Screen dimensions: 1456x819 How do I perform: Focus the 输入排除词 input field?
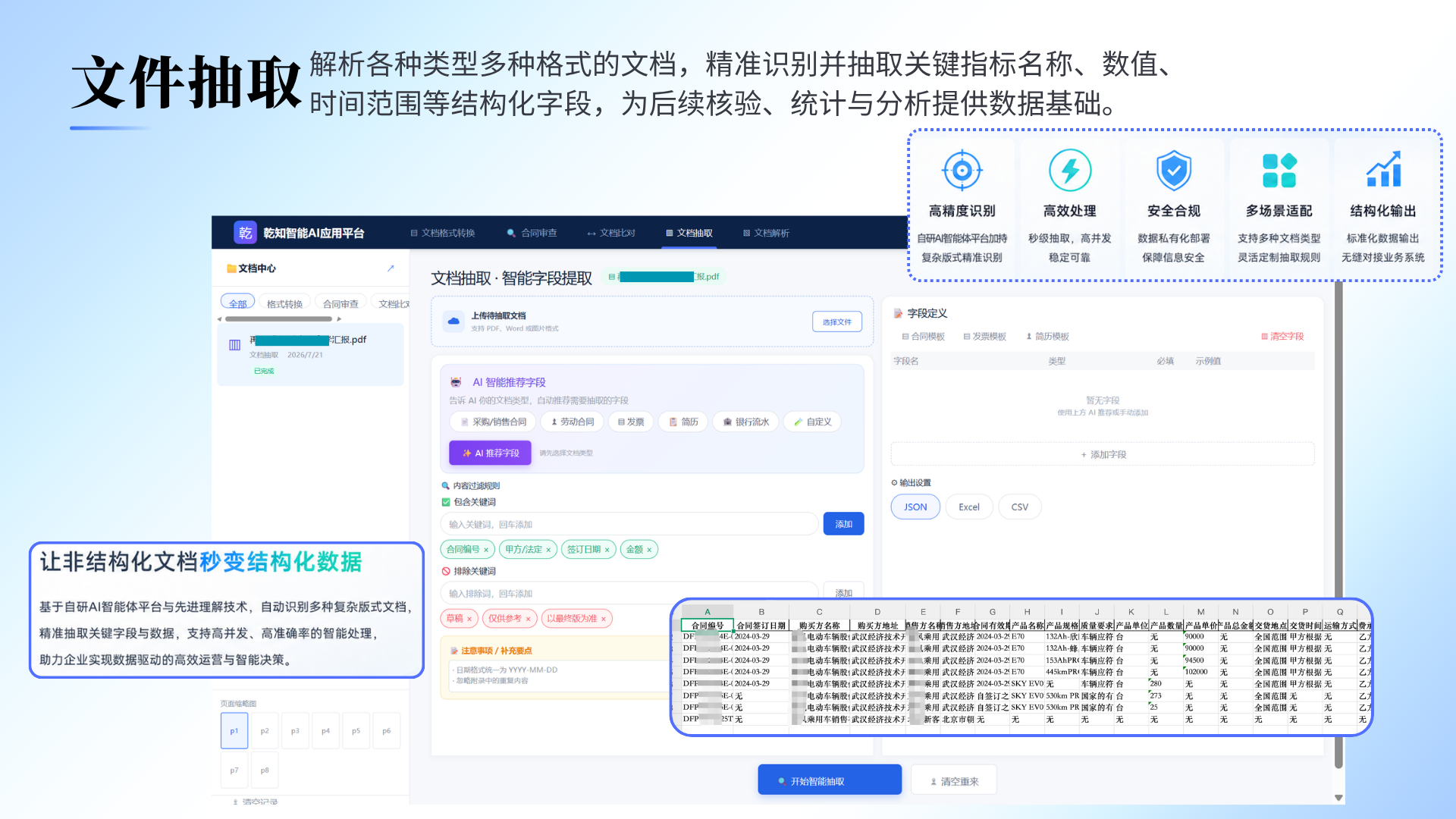[x=629, y=593]
